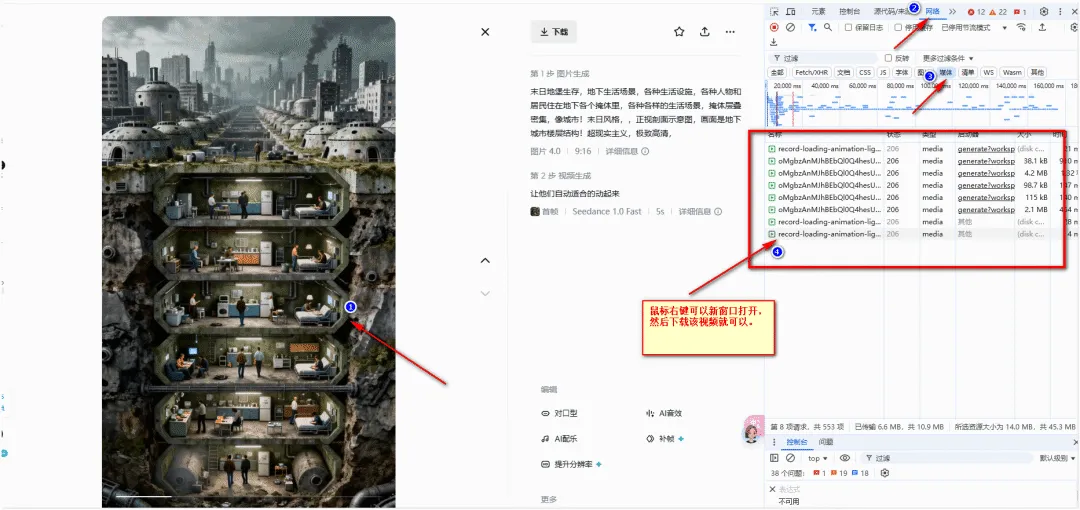Open the DevTools settings gear
This screenshot has height=510, width=1080.
(x=1044, y=12)
